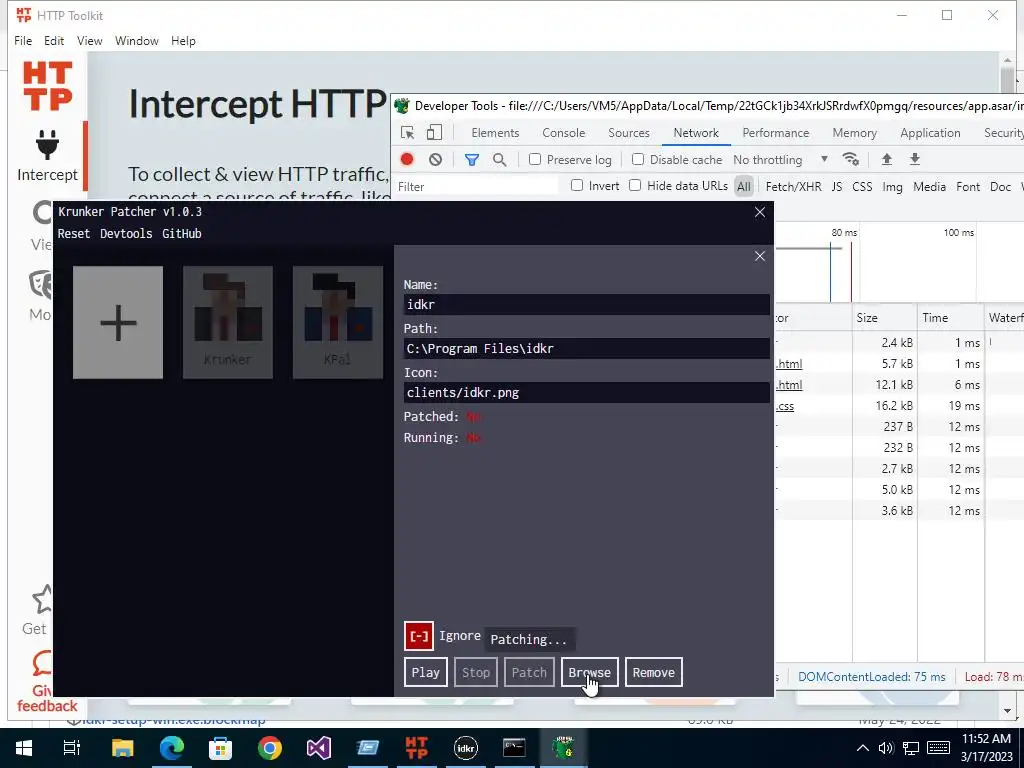Toggle the network filter funnel icon
This screenshot has height=768, width=1024.
[472, 159]
